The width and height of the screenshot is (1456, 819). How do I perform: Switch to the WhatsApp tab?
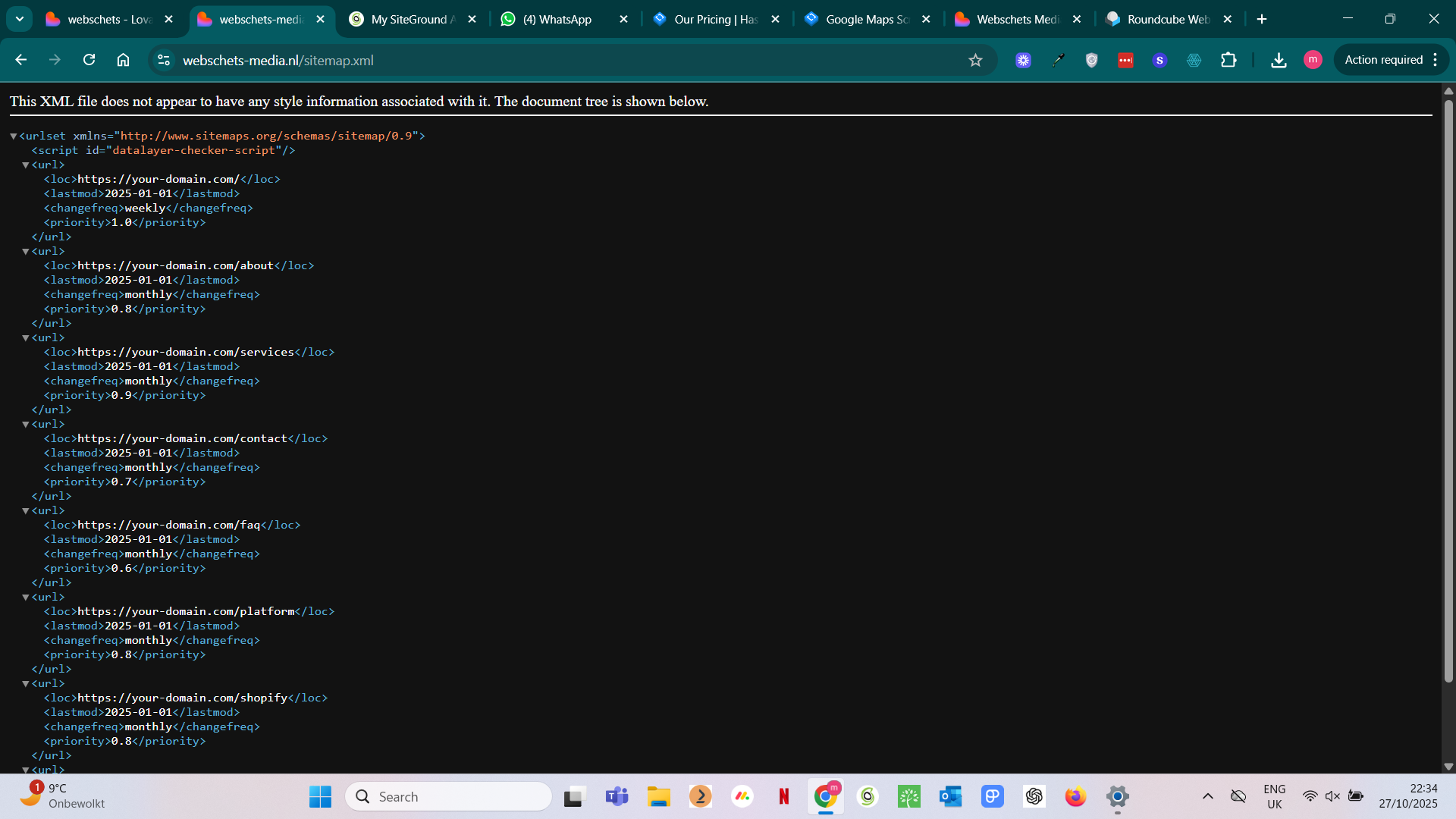(557, 19)
